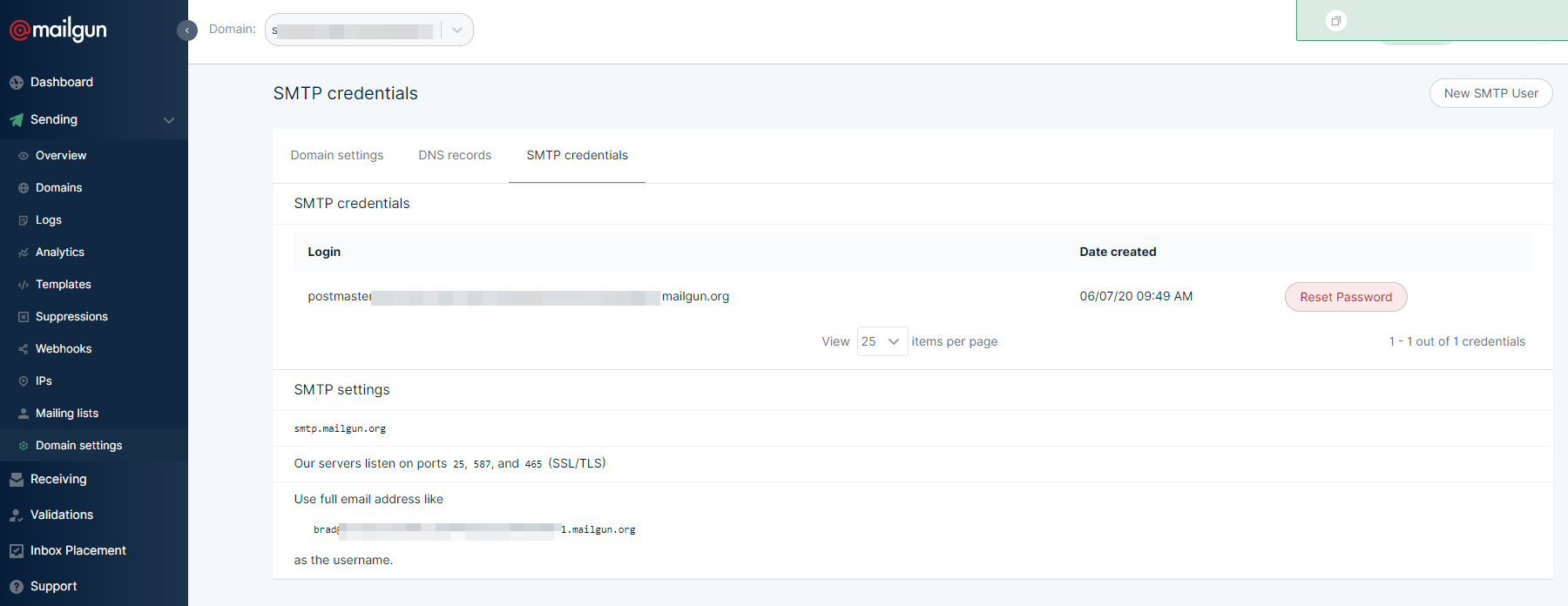Image resolution: width=1568 pixels, height=606 pixels.
Task: Click the date 06/07/20 09:49 AM
Action: (1136, 296)
